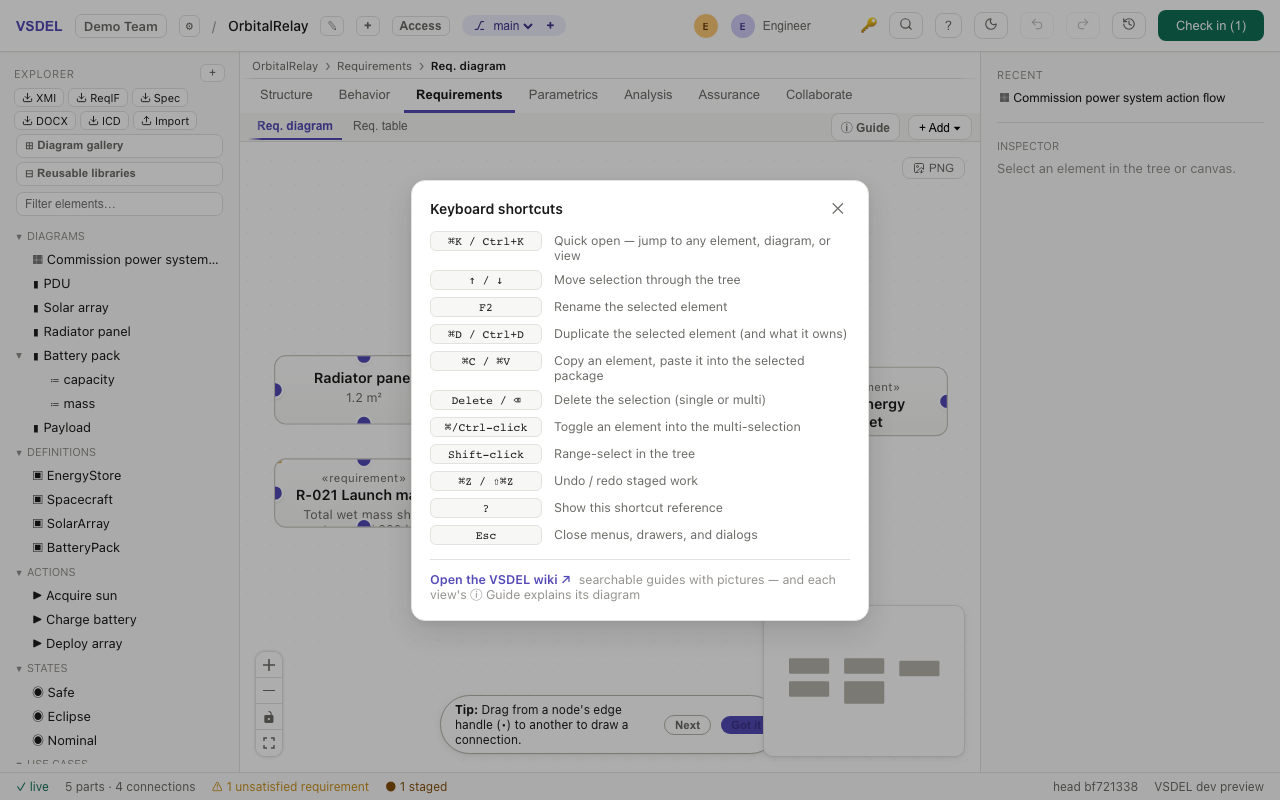Select capacity attribute under Battery pack
Image resolution: width=1280 pixels, height=800 pixels.
tap(89, 380)
